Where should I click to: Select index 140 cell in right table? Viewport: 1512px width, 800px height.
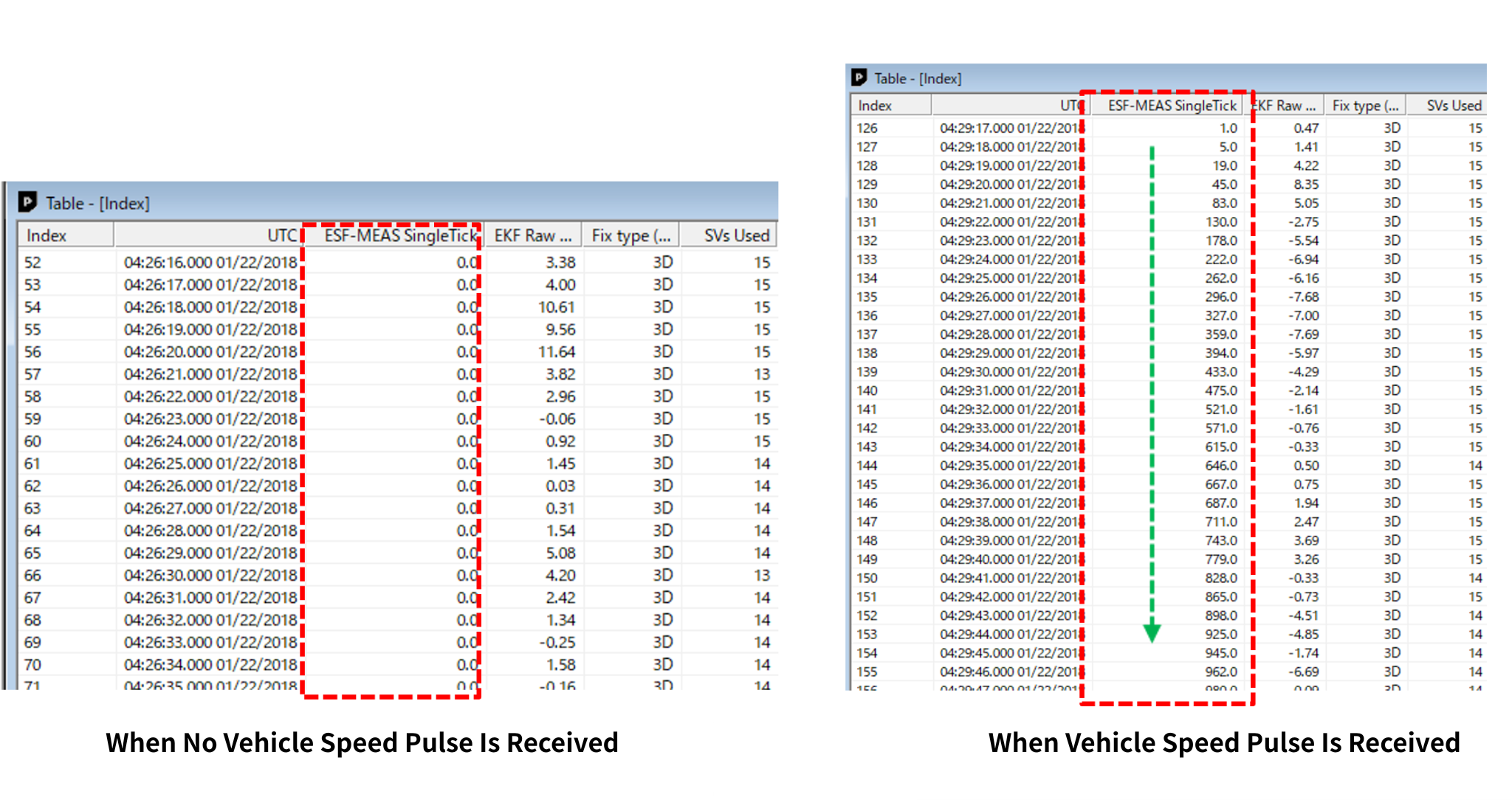[x=867, y=390]
